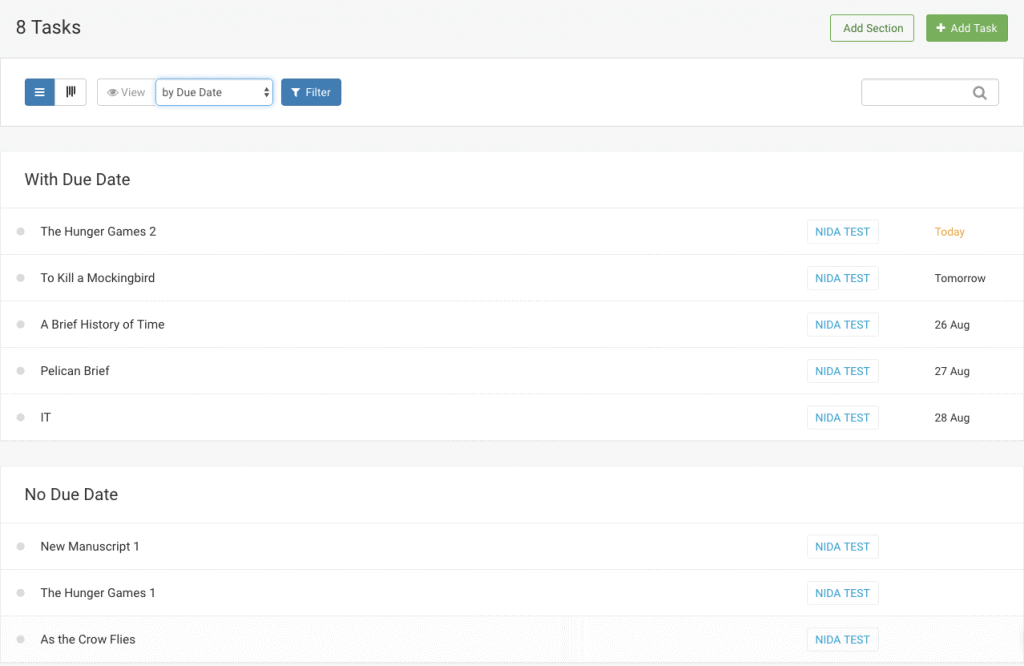The image size is (1024, 666).
Task: Click into the search input field
Action: click(x=920, y=91)
